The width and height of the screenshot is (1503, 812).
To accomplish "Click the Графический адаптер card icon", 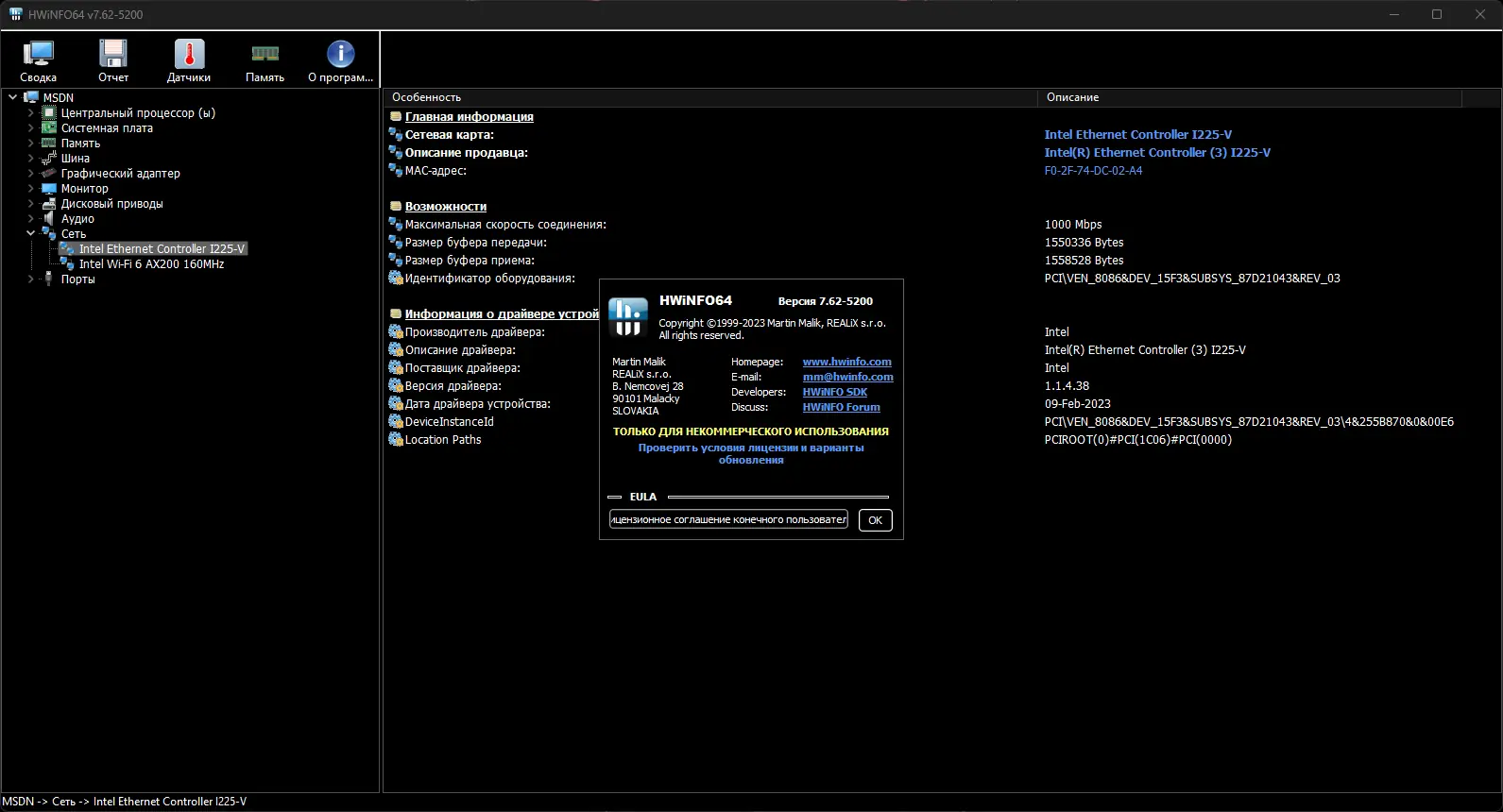I will [49, 173].
